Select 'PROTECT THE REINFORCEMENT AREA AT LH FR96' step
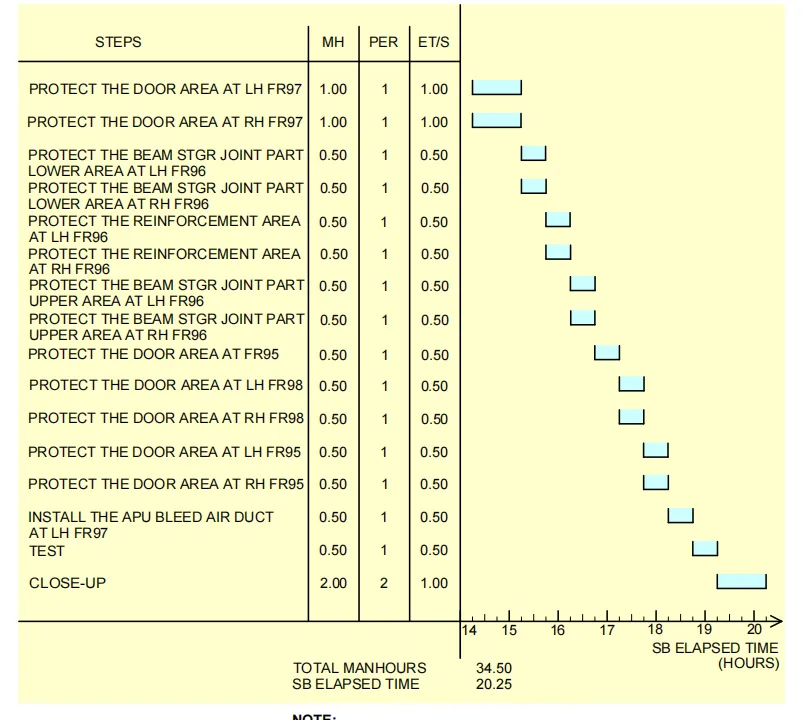The image size is (810, 720). (x=164, y=229)
